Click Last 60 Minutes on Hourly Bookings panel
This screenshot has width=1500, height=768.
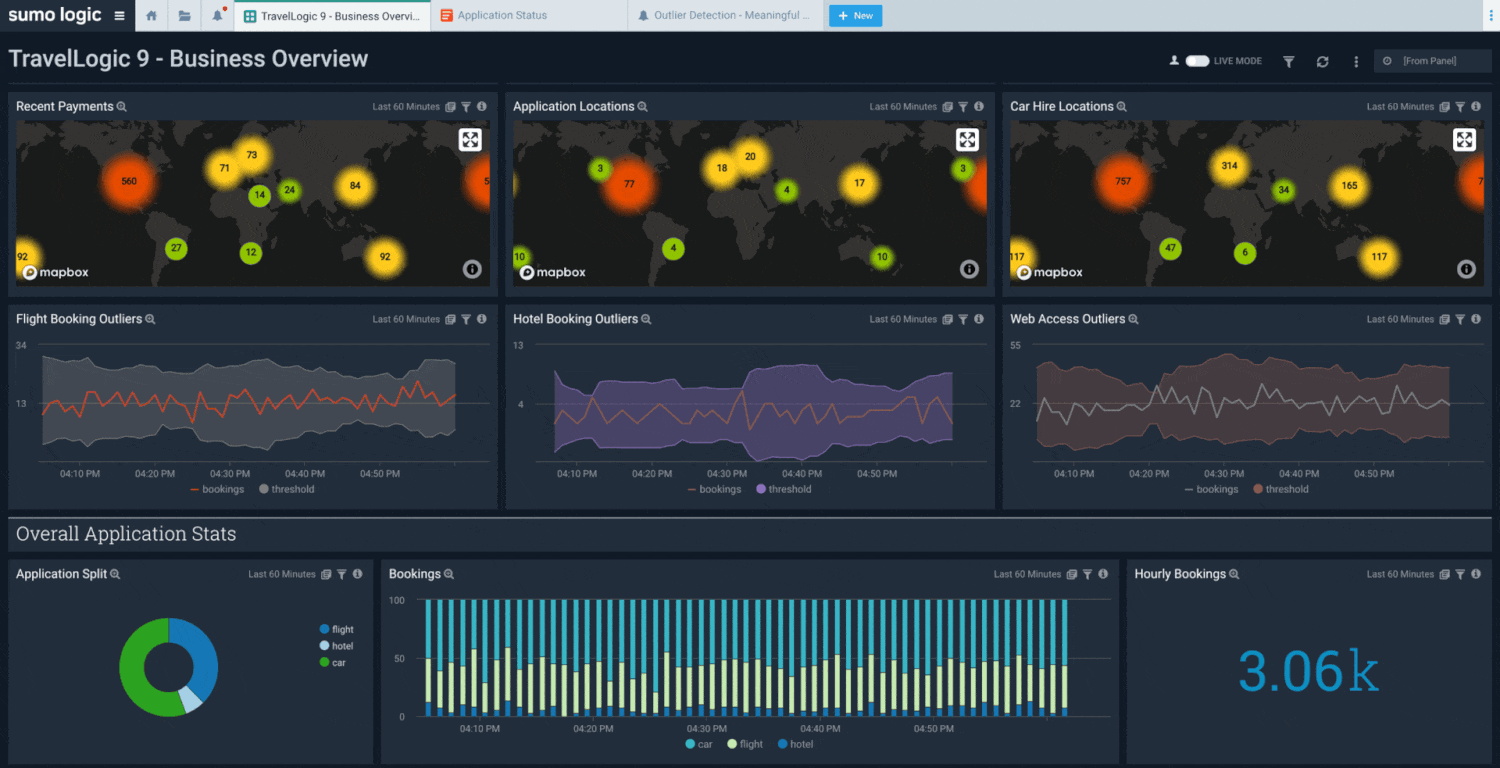pos(1401,575)
